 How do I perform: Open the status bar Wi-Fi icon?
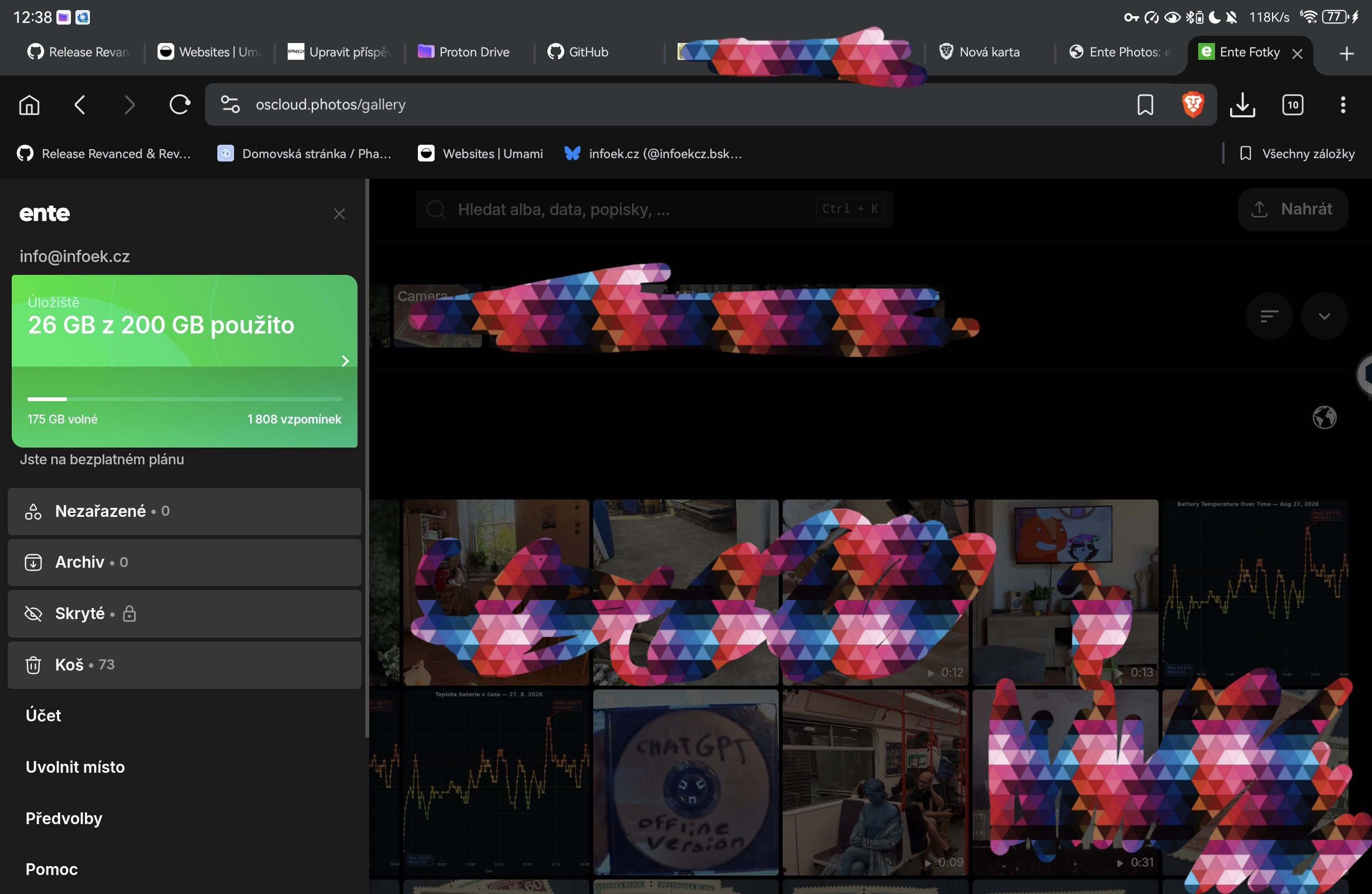1308,17
